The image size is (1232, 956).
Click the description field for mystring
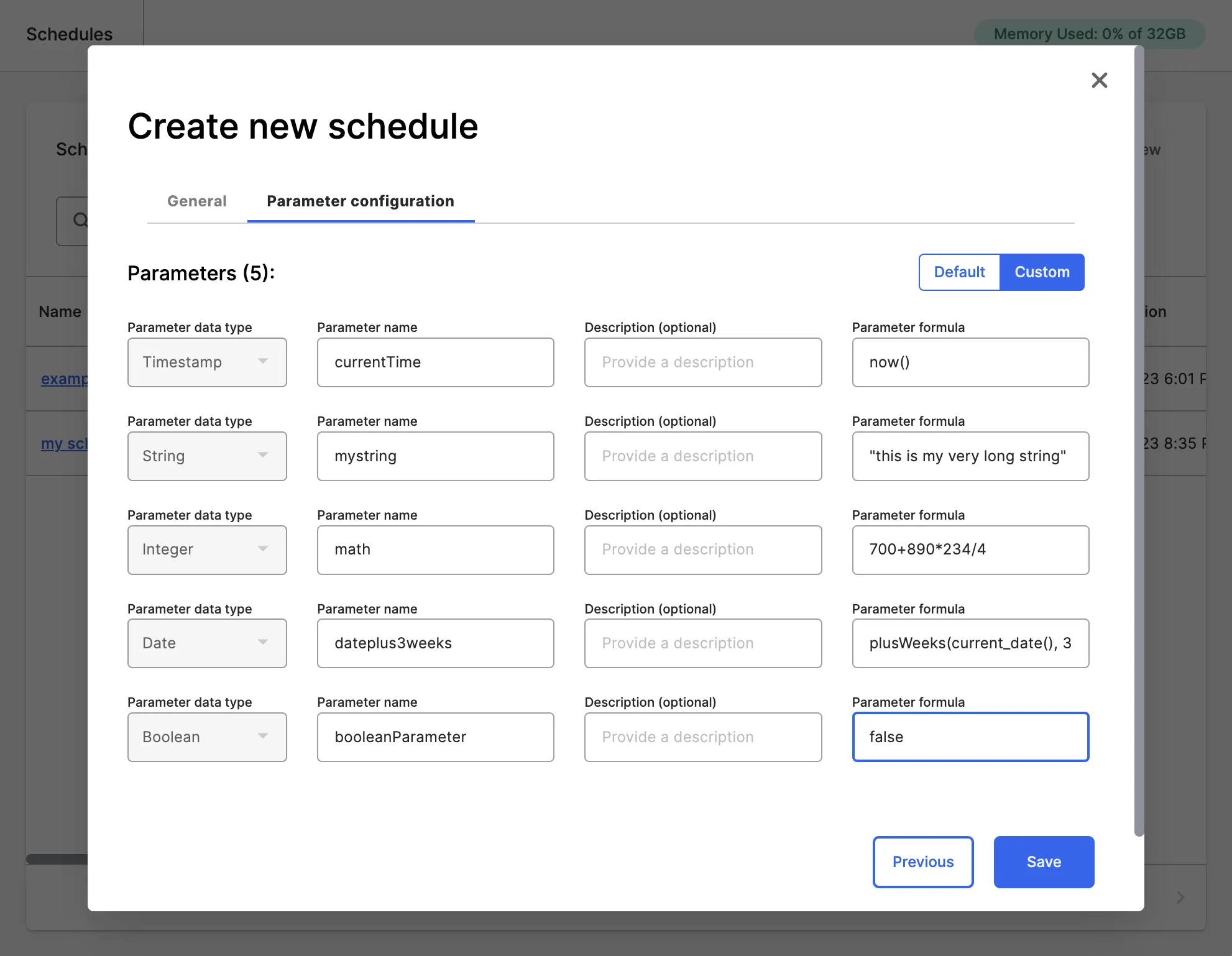[702, 456]
